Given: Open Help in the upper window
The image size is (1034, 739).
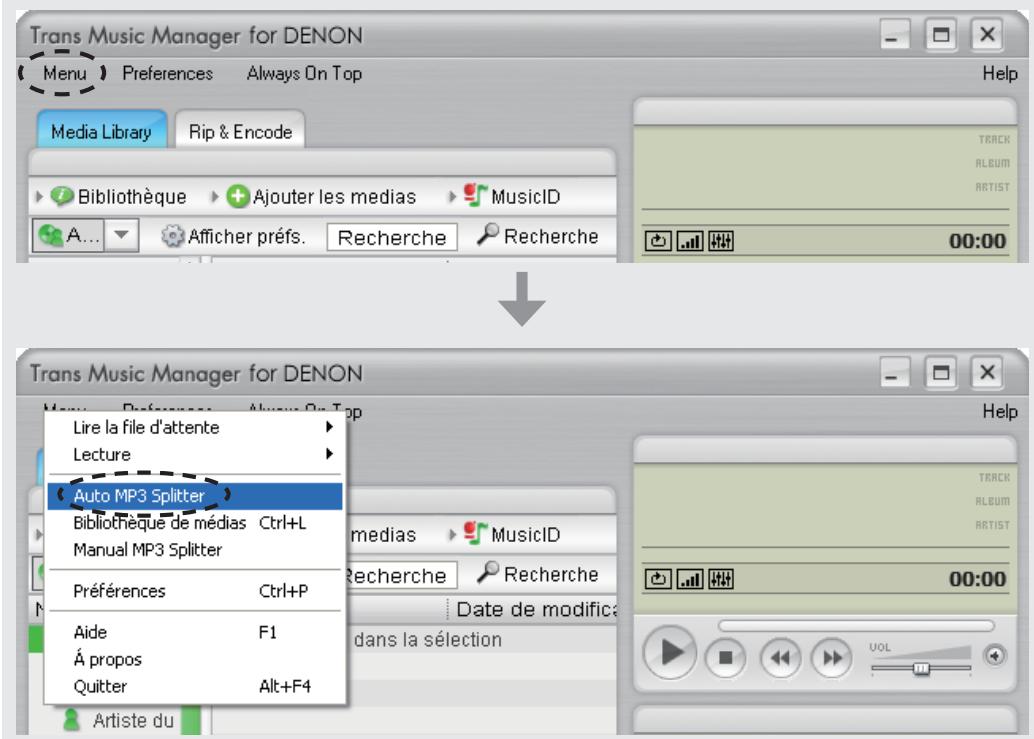Looking at the screenshot, I should click(x=1000, y=73).
